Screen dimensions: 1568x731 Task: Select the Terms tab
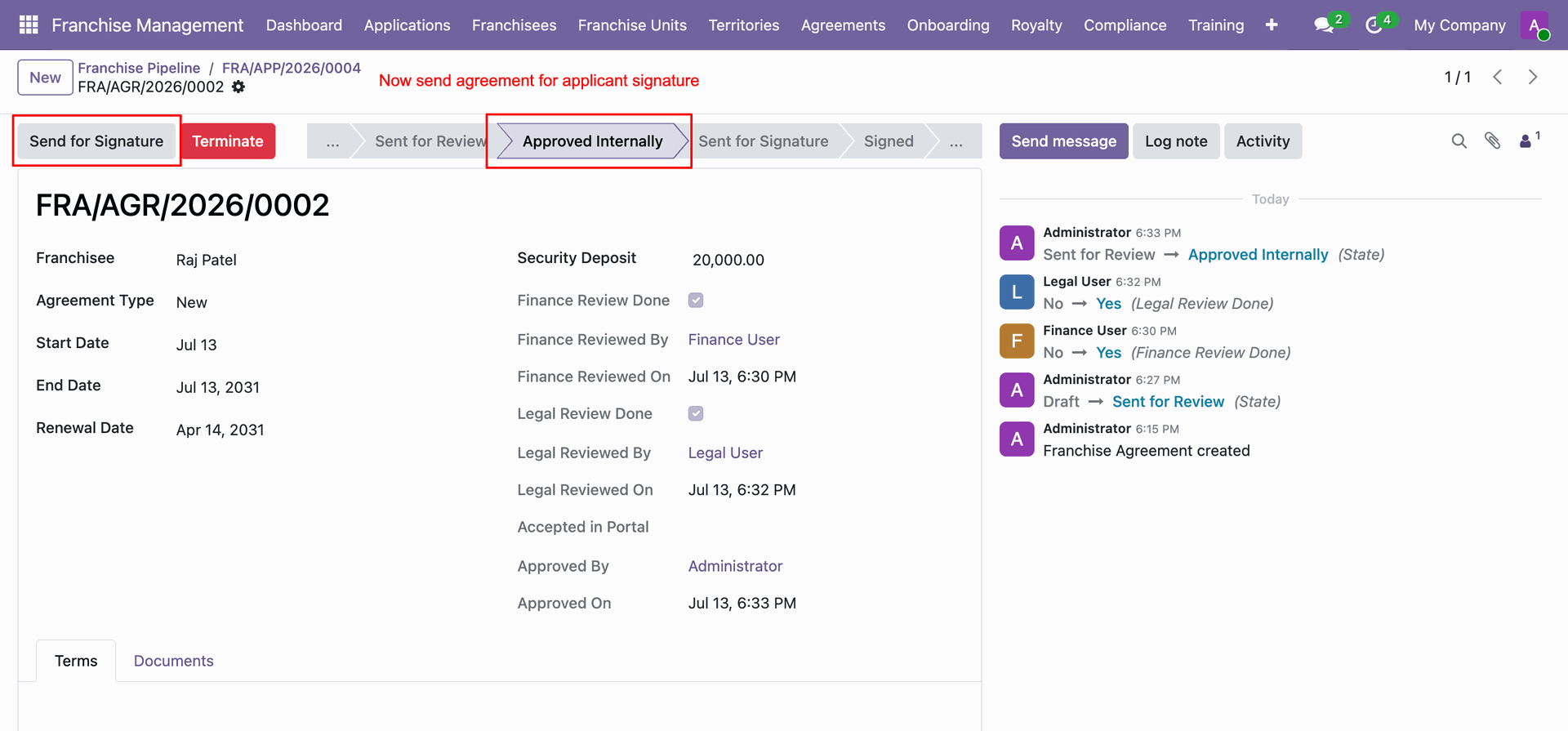(76, 661)
